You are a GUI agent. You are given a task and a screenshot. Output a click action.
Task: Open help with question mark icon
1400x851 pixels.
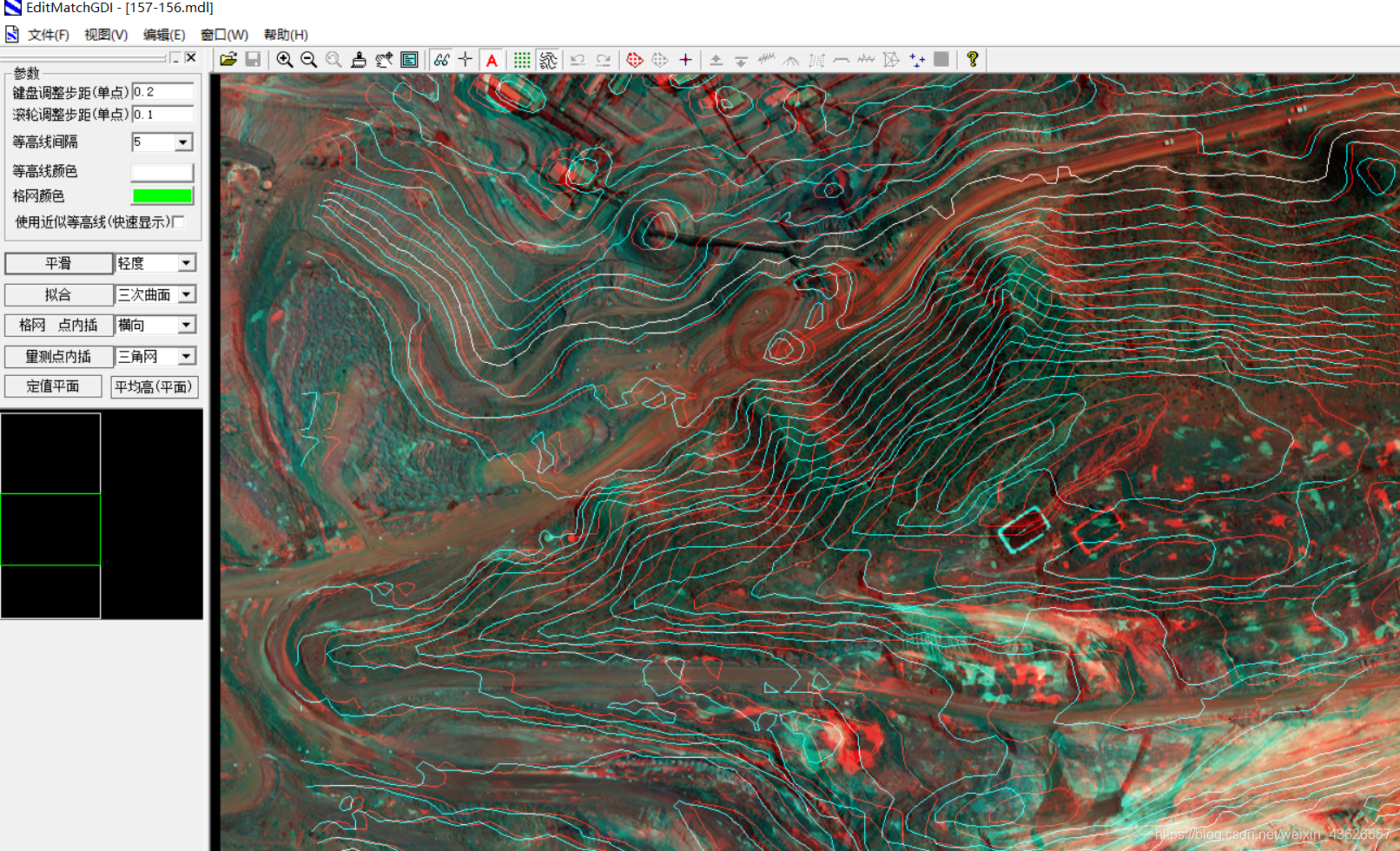(x=973, y=60)
